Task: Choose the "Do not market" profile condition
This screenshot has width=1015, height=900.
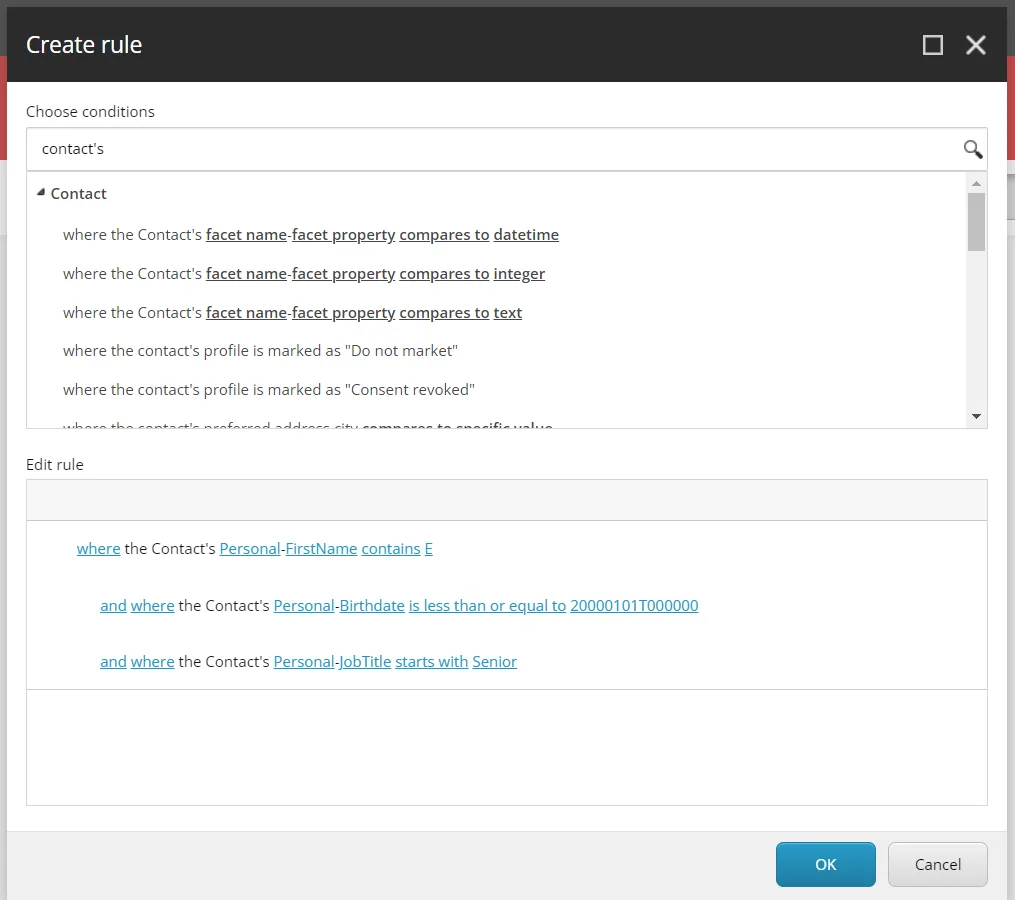Action: tap(260, 351)
